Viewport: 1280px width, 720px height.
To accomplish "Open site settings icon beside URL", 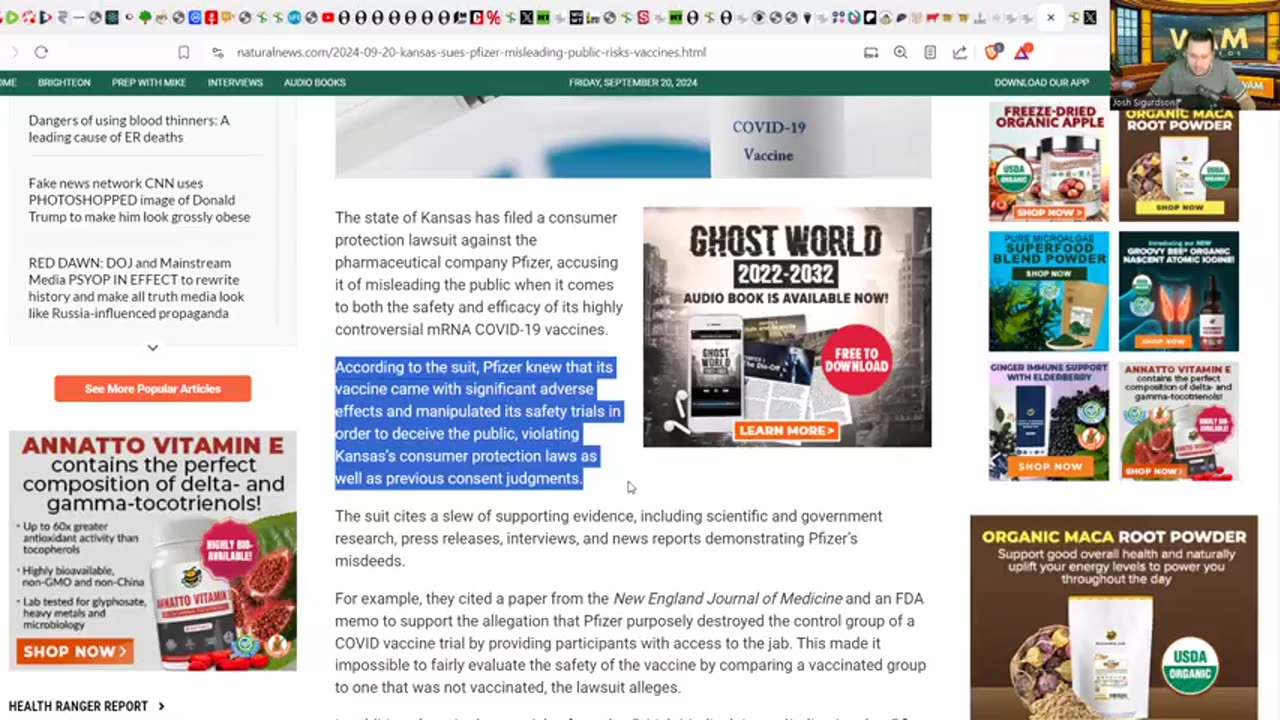I will [218, 52].
